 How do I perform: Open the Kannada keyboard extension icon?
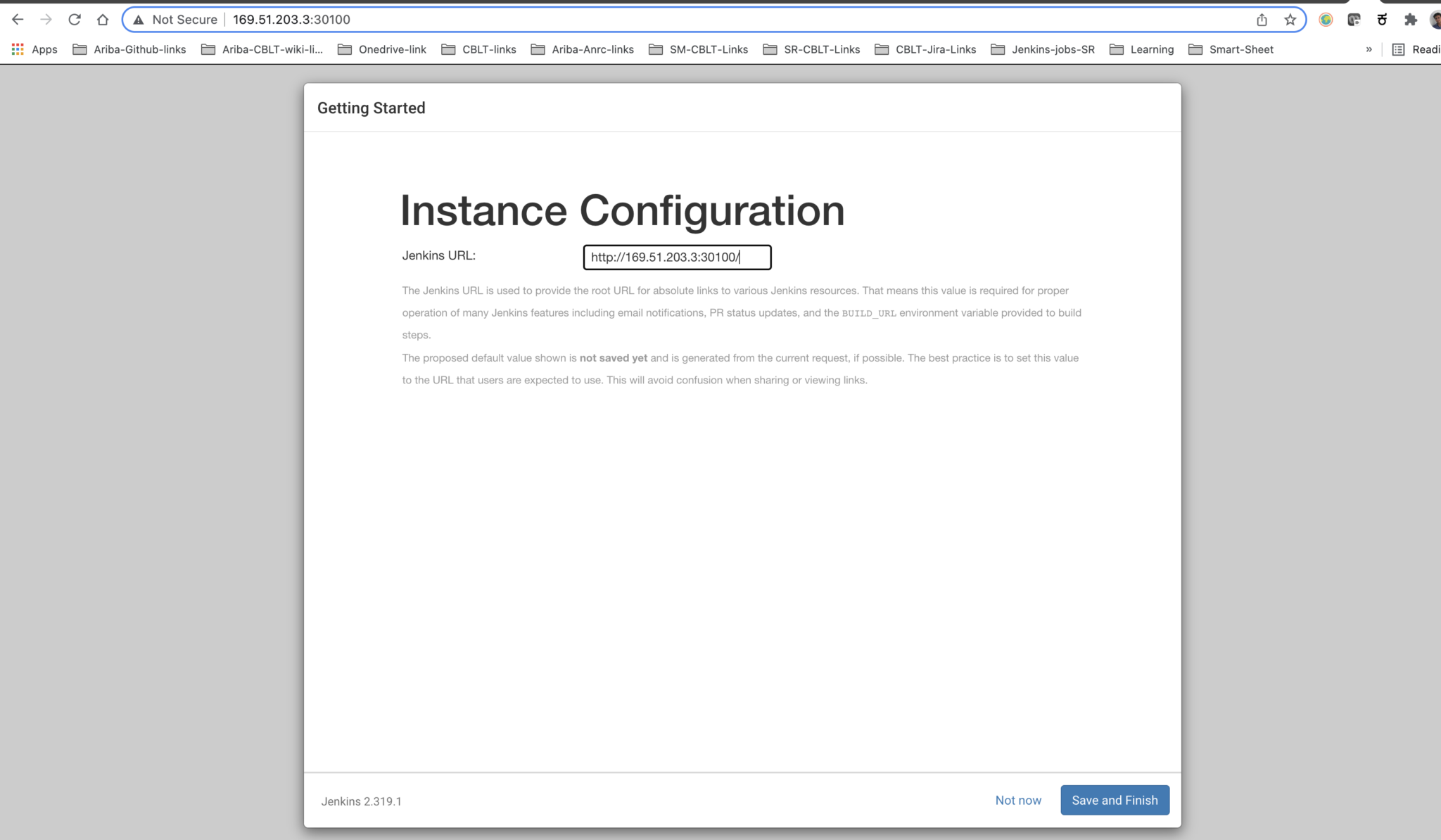click(1381, 20)
